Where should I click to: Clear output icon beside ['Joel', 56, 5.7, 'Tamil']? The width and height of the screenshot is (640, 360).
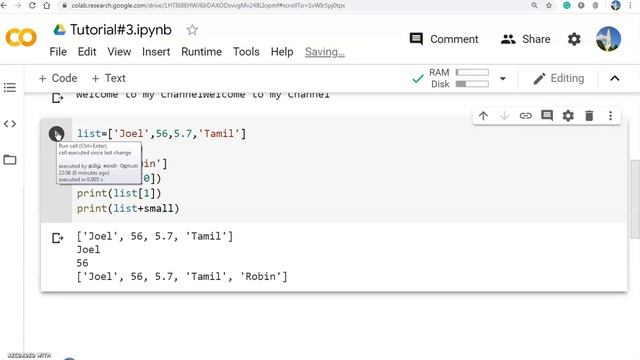click(58, 238)
